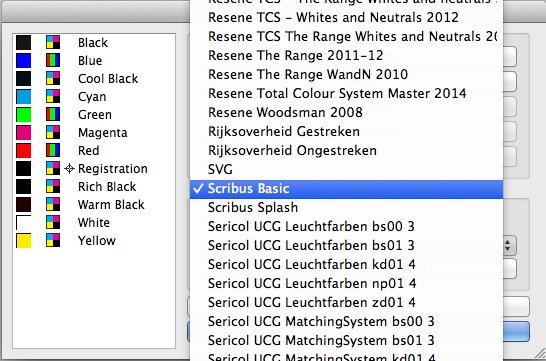Choose Scribus Basic in palette list
Screen dimensions: 546x361
[x=346, y=189]
